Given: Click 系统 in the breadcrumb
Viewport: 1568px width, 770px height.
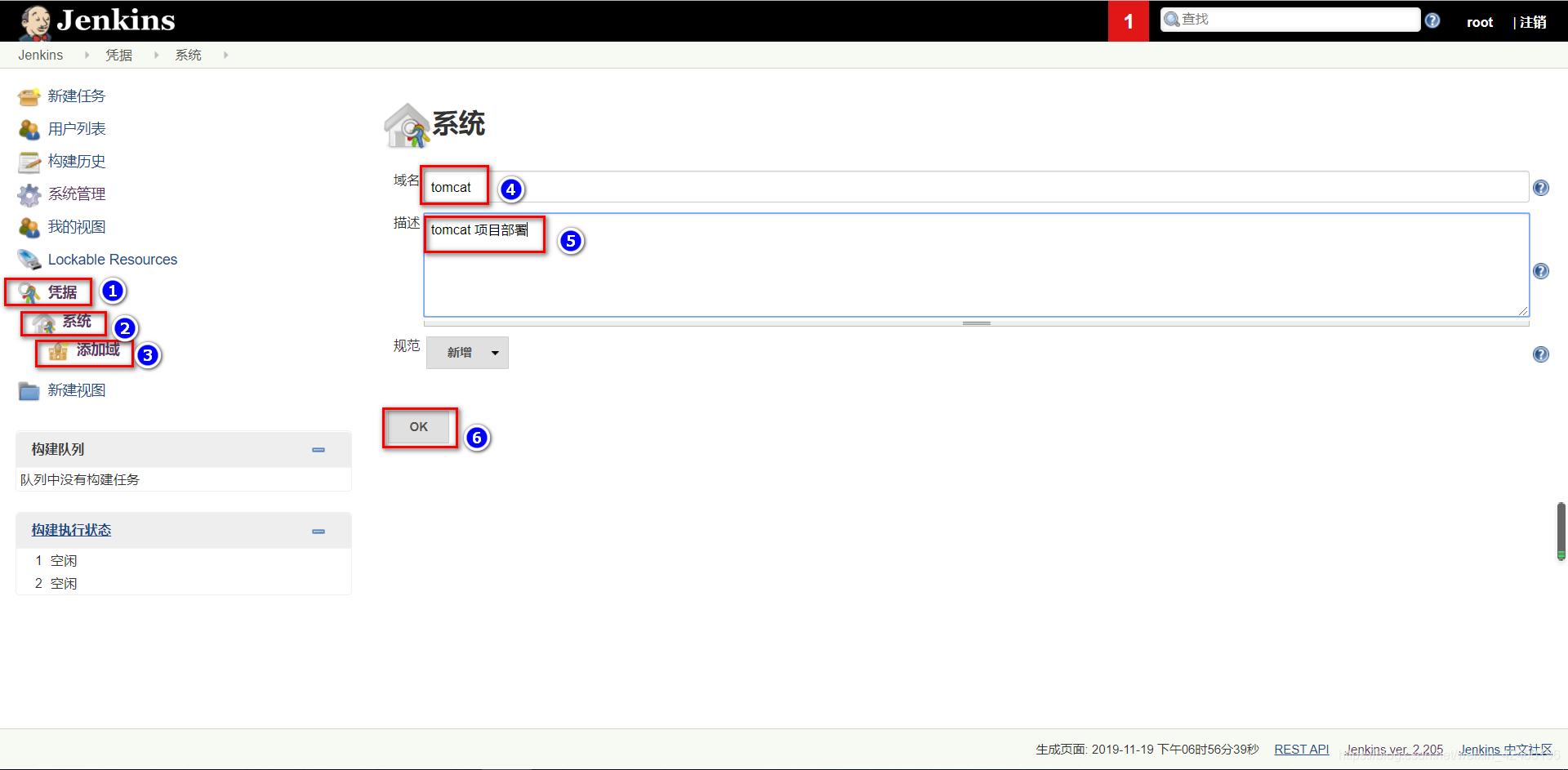Looking at the screenshot, I should 189,55.
